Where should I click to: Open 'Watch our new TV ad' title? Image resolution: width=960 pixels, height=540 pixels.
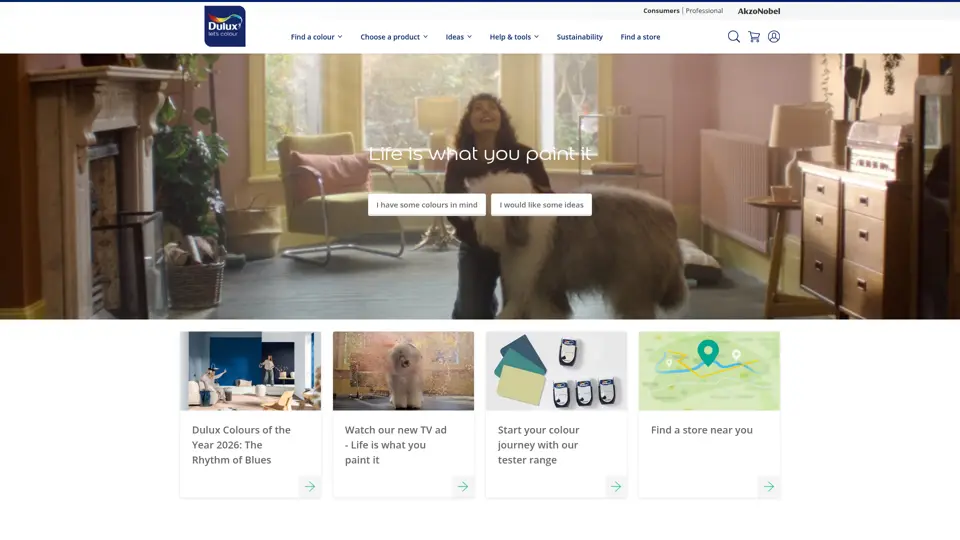pos(396,444)
